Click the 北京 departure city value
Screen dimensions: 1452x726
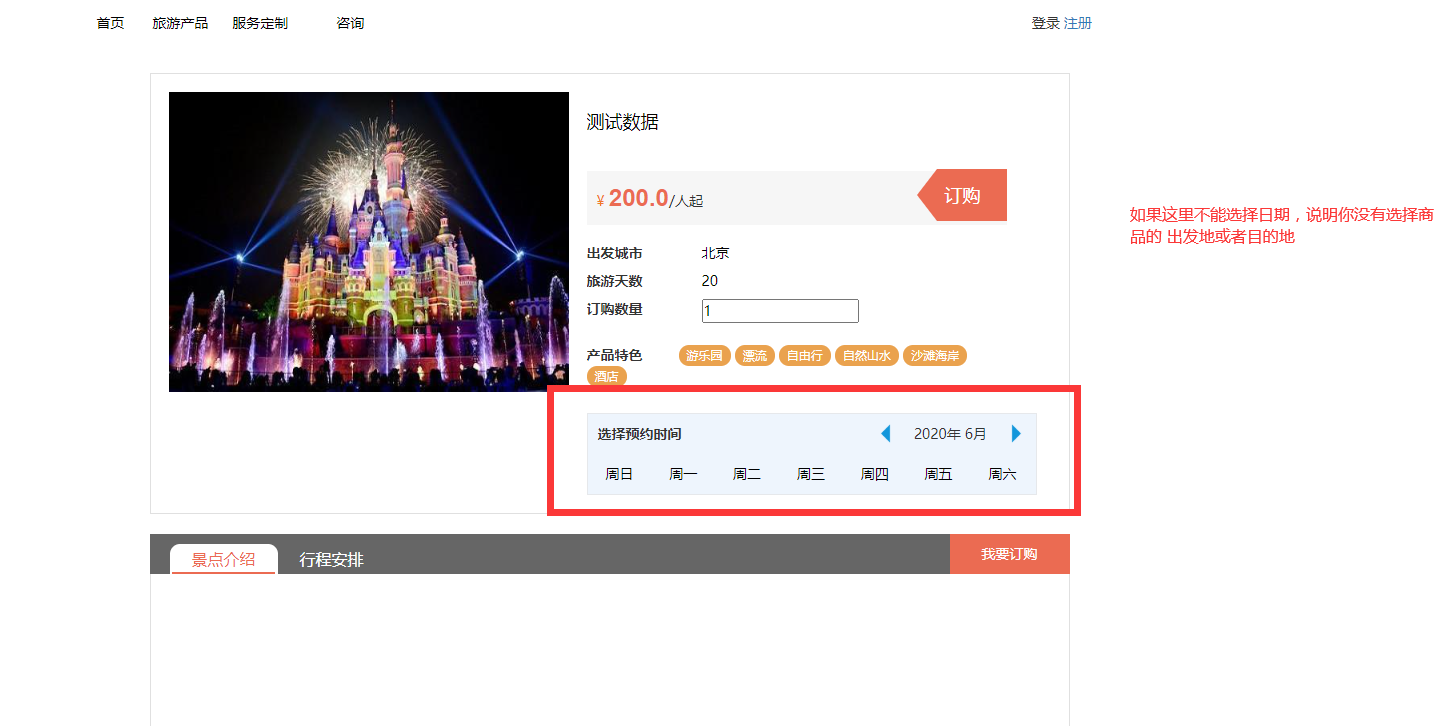point(716,253)
